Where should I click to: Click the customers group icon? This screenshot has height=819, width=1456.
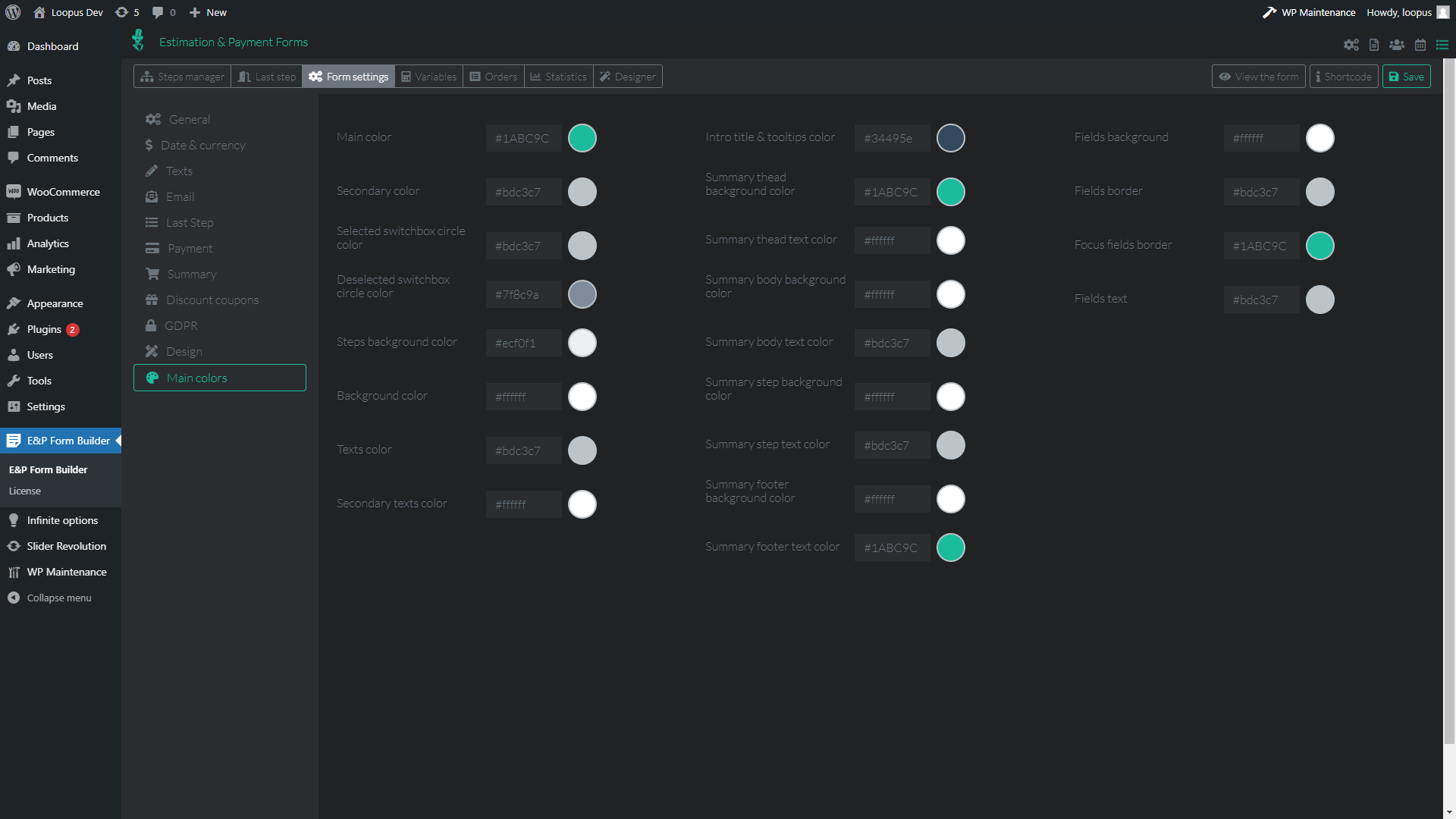coord(1396,45)
